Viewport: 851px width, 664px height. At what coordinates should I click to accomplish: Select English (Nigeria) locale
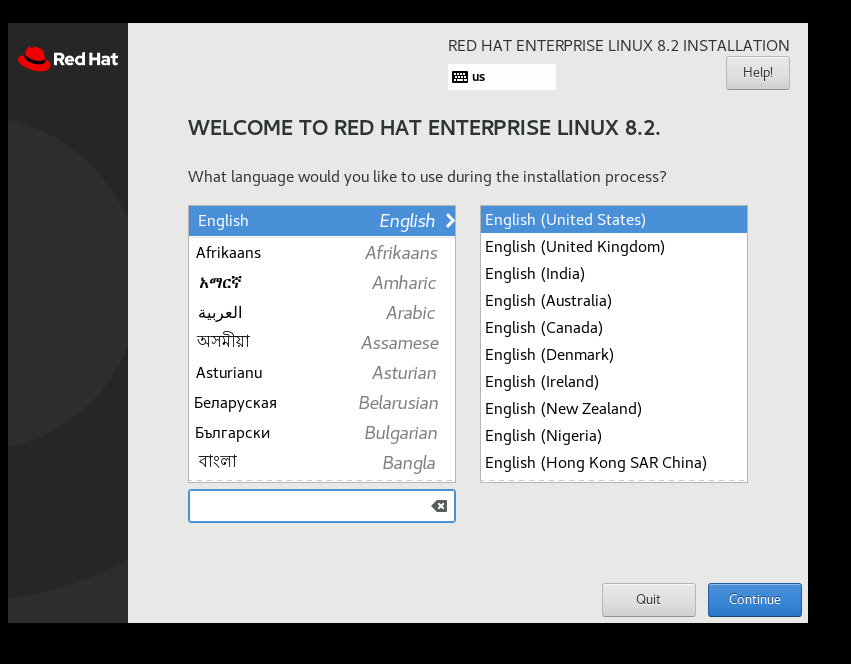614,435
